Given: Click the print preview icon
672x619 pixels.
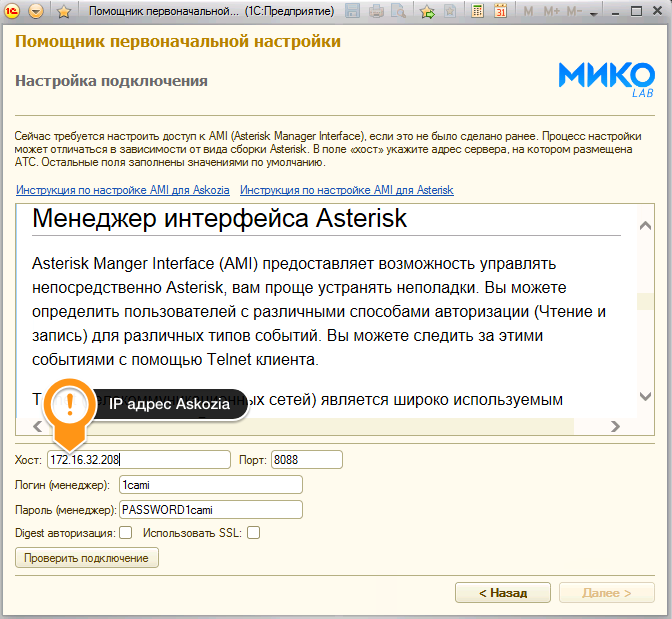Looking at the screenshot, I should tap(399, 11).
